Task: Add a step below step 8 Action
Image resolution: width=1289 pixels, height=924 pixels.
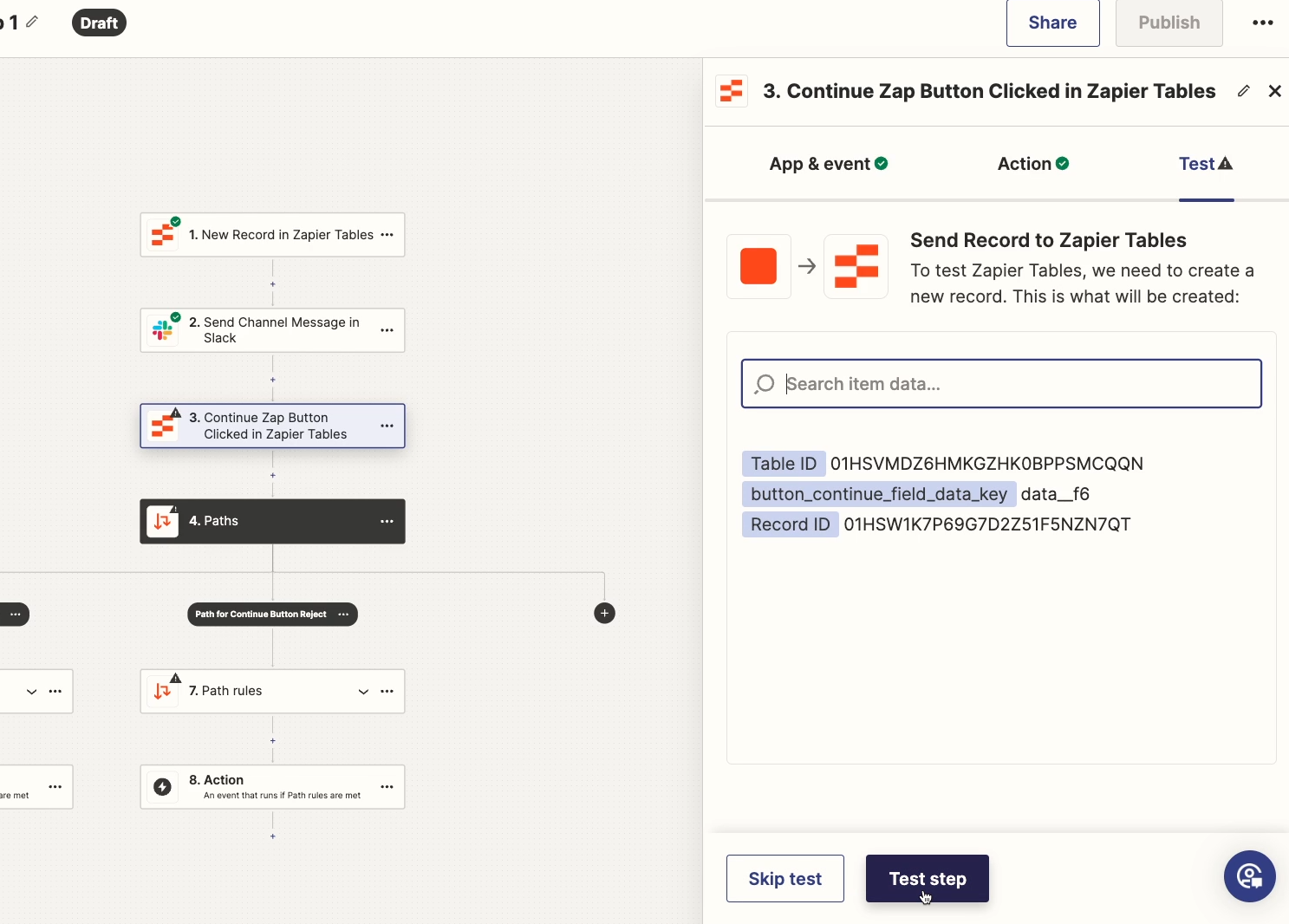Action: 273,836
